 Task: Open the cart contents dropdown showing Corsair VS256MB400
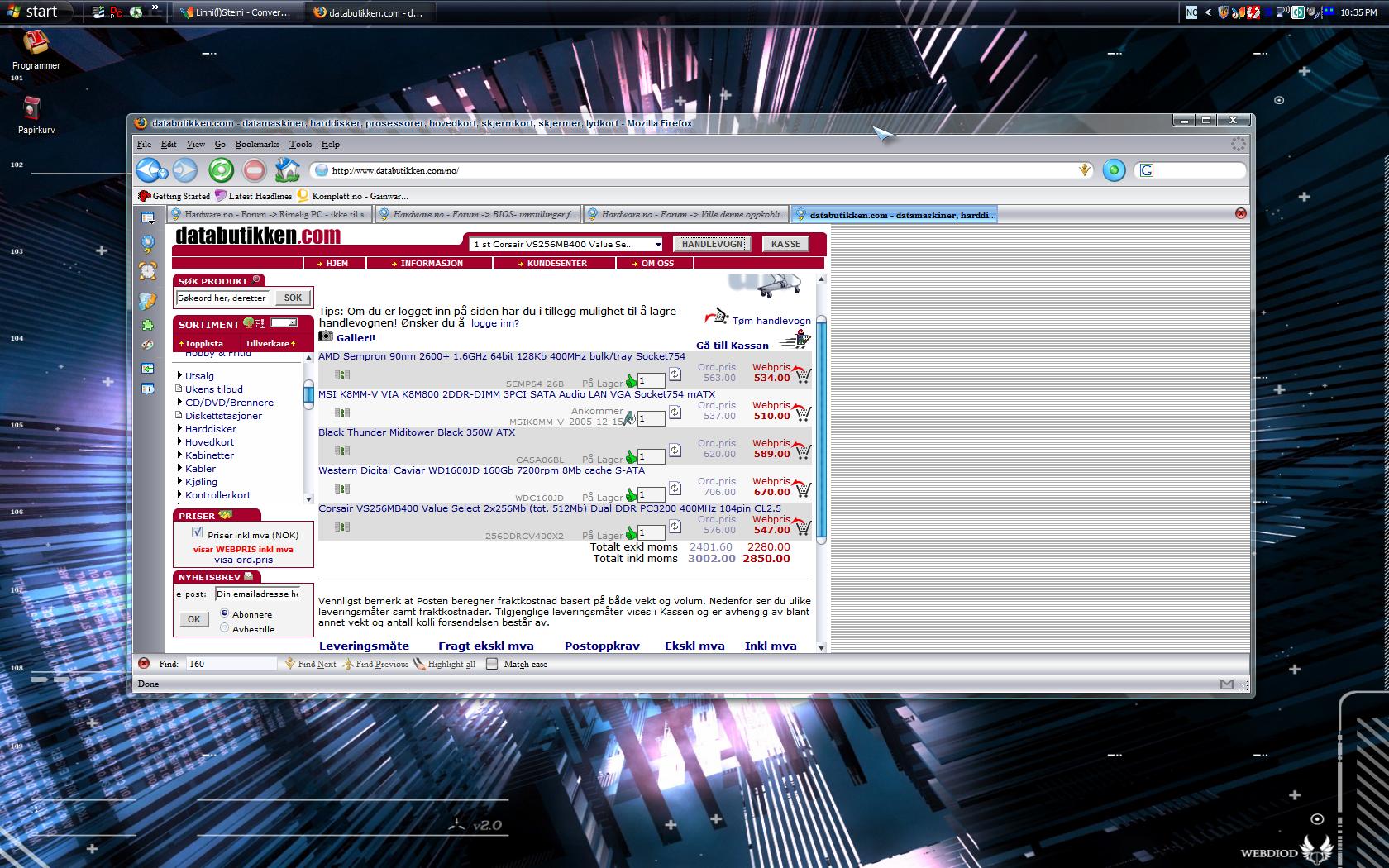[566, 244]
